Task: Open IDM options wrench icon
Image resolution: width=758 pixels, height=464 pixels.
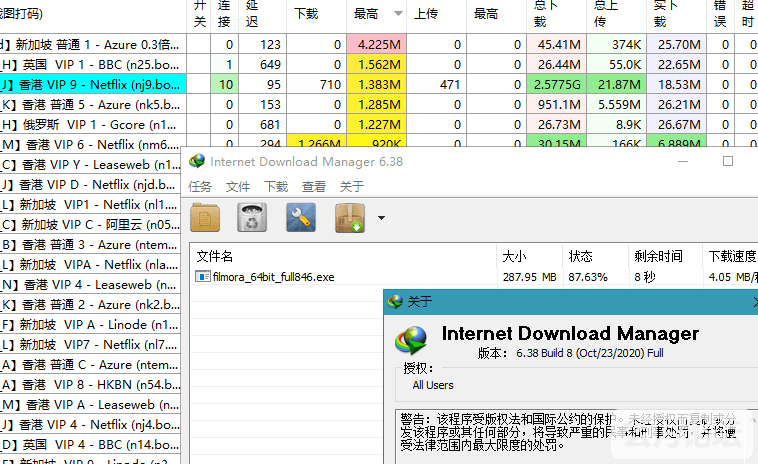Action: pos(301,218)
